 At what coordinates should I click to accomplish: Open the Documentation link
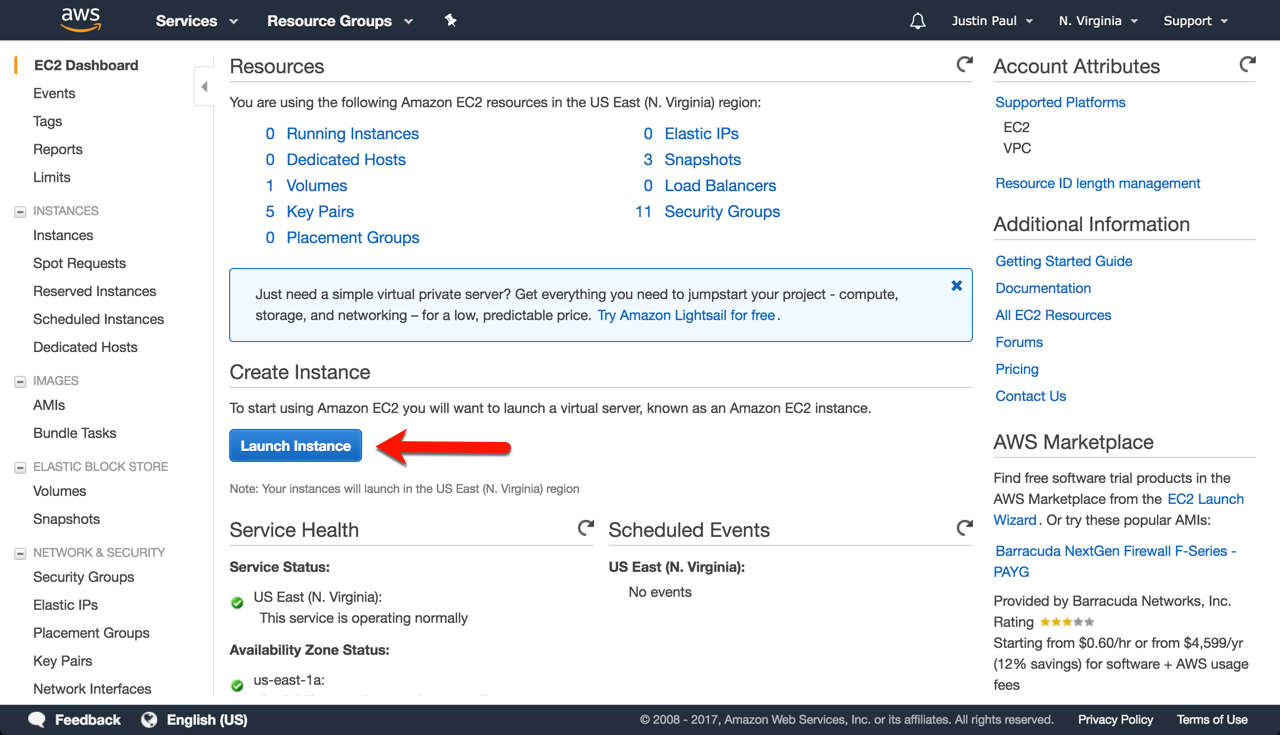tap(1043, 288)
